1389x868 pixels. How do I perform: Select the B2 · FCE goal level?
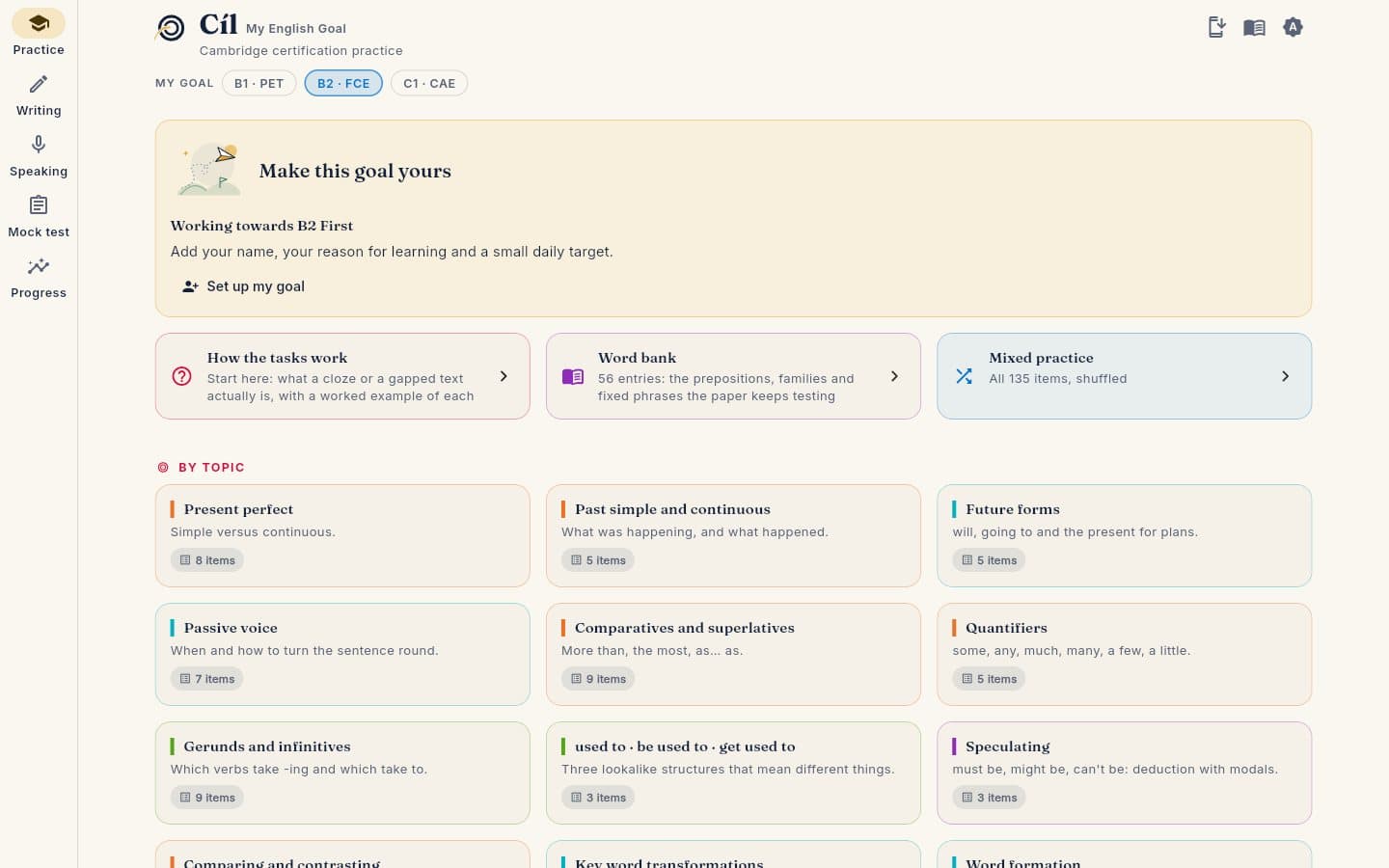pyautogui.click(x=343, y=84)
